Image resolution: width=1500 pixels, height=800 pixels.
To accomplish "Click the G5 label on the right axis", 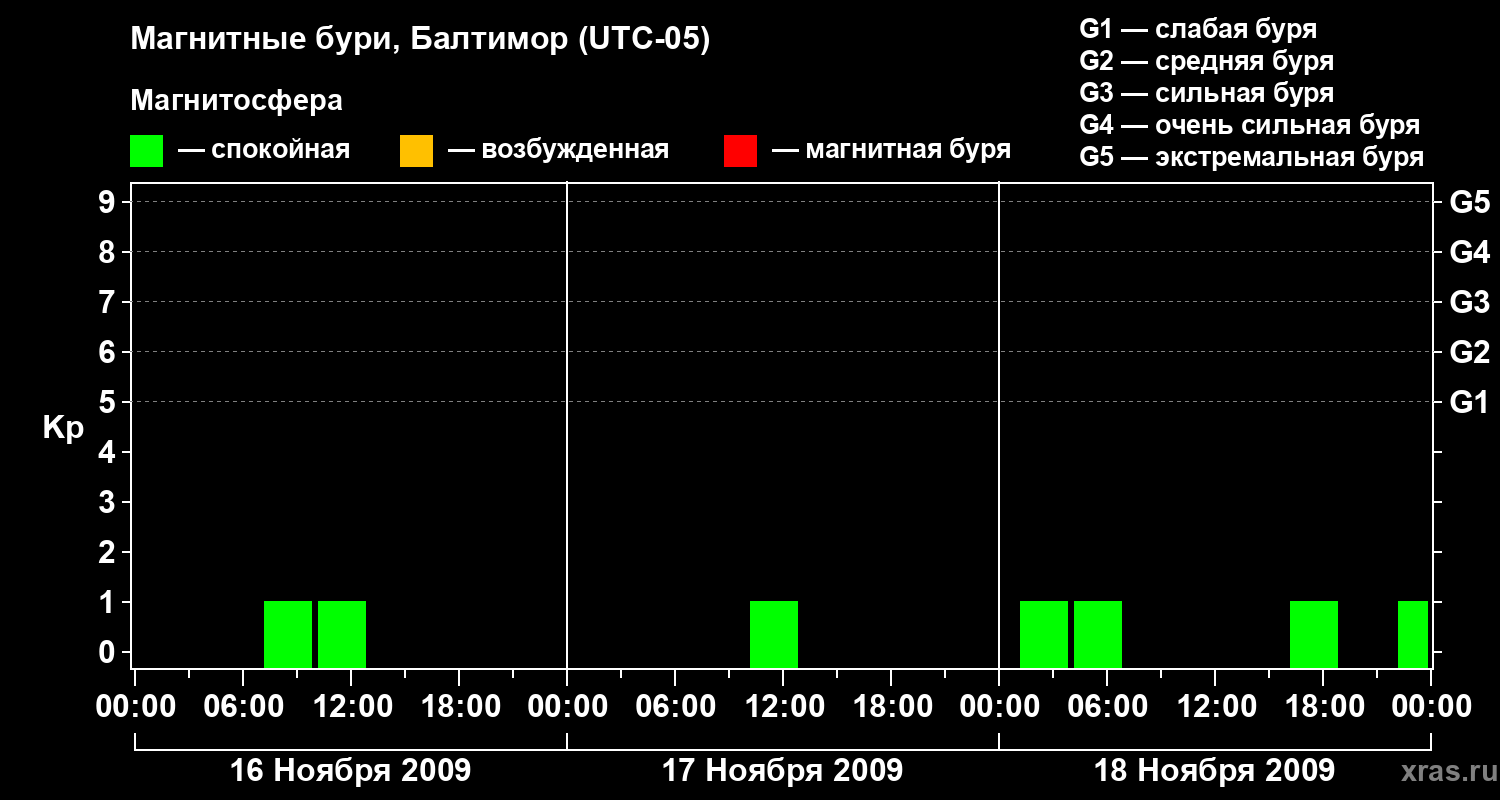I will click(x=1470, y=202).
